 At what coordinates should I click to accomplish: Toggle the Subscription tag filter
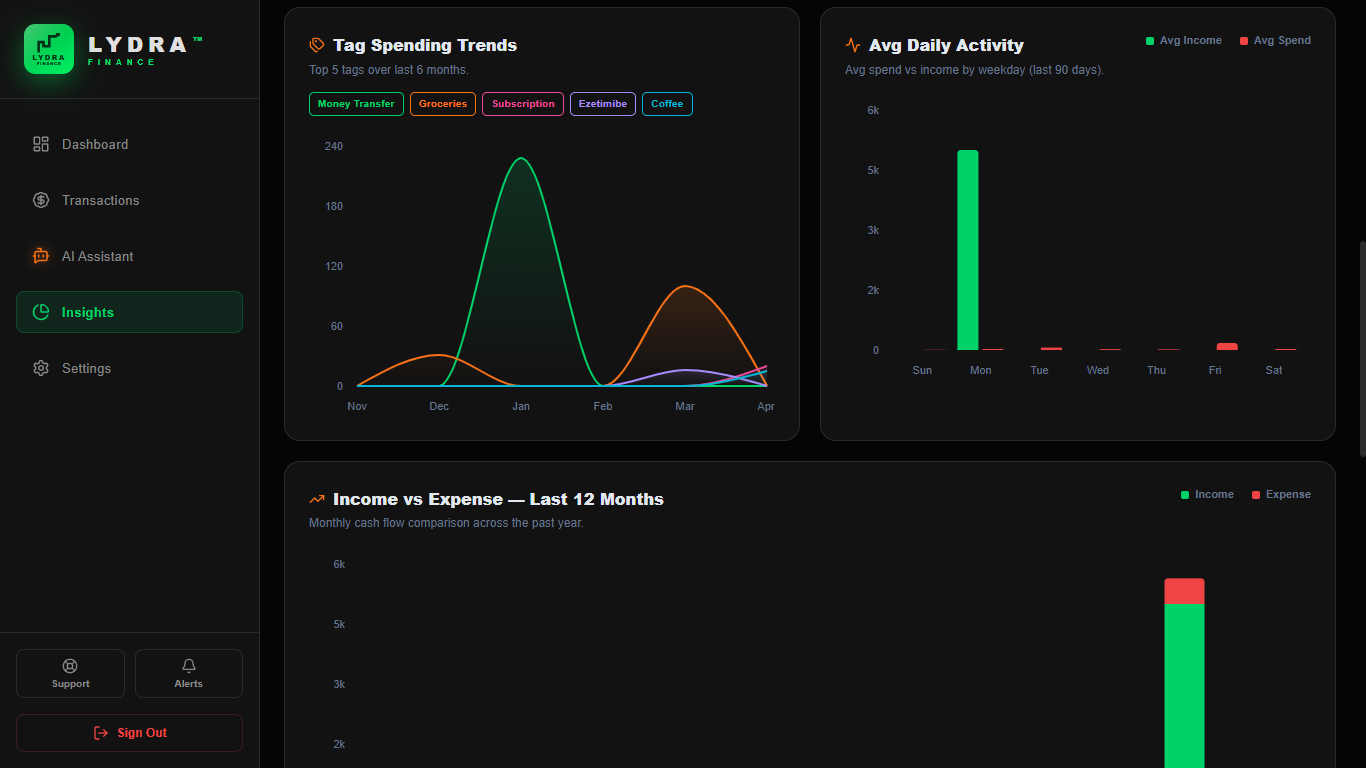tap(522, 104)
